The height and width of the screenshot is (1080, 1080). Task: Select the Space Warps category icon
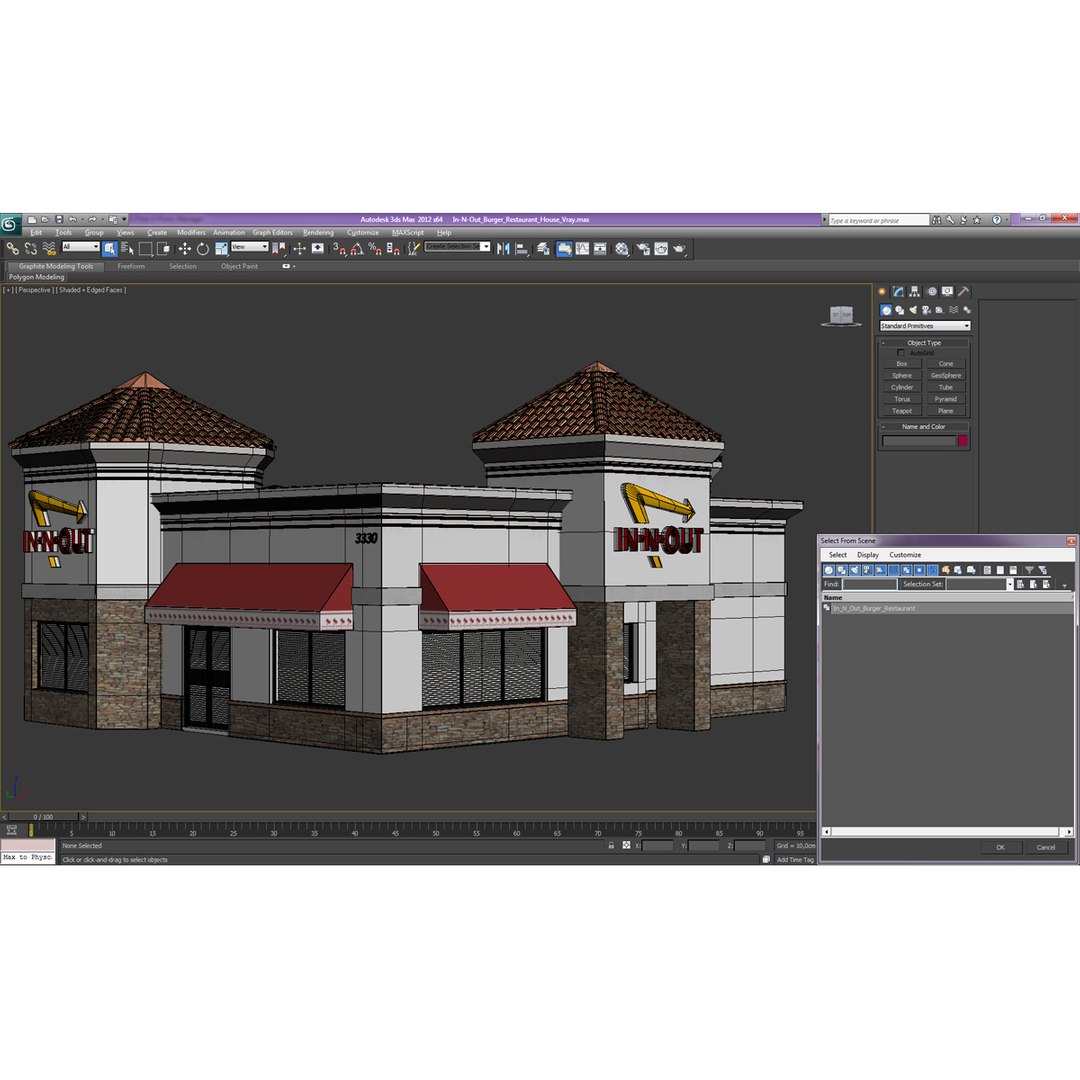pyautogui.click(x=953, y=310)
